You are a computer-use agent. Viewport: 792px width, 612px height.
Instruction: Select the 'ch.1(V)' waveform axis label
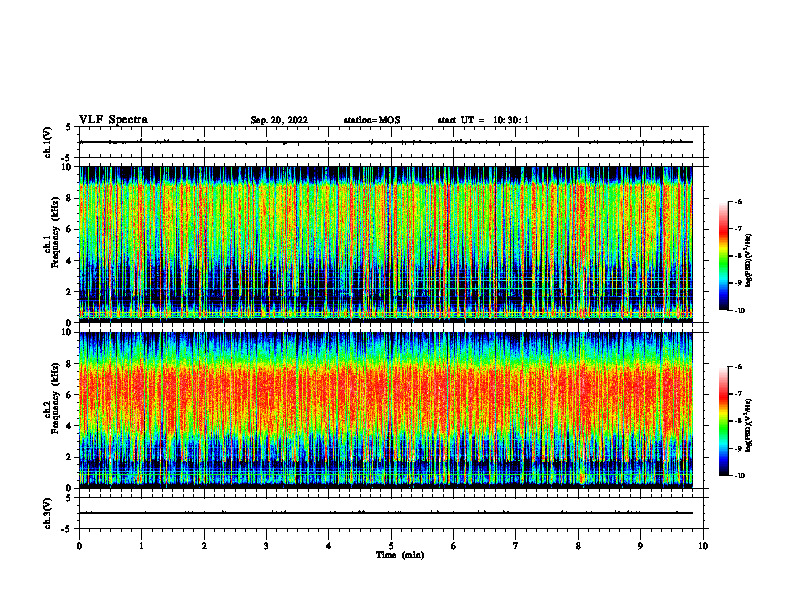tap(47, 142)
